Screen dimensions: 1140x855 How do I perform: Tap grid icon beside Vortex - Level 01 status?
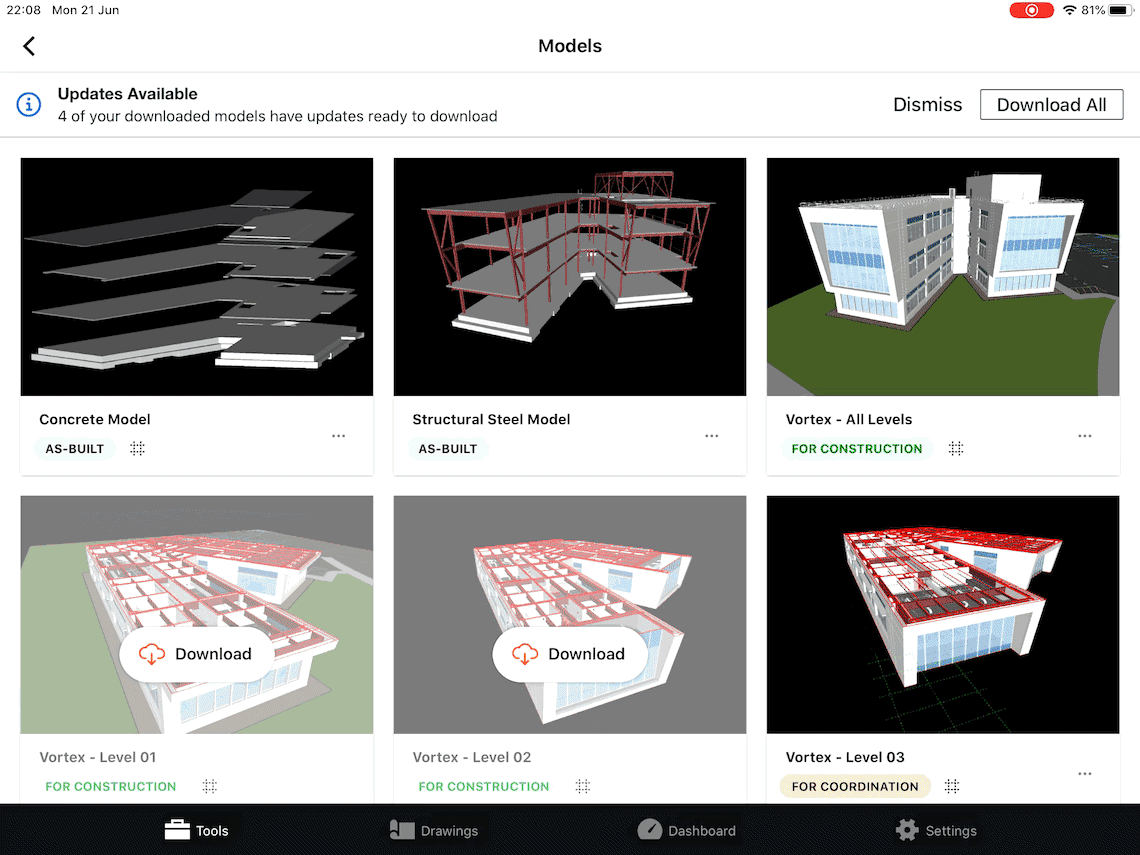210,786
